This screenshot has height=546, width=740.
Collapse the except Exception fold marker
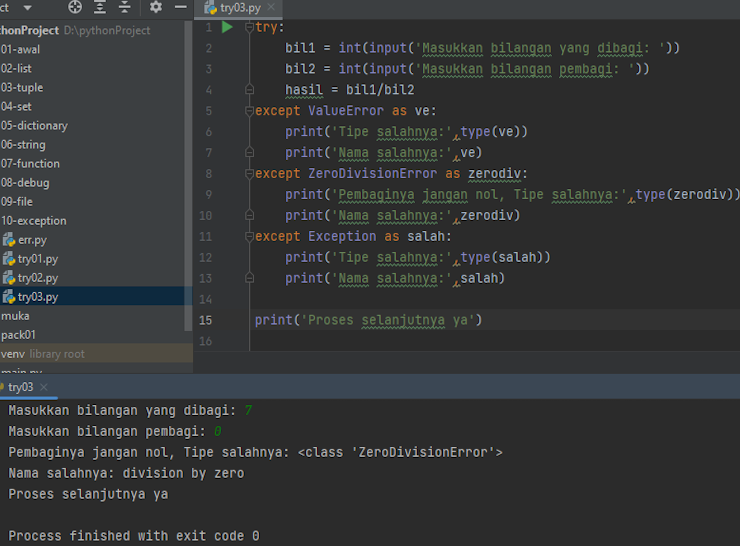[249, 236]
